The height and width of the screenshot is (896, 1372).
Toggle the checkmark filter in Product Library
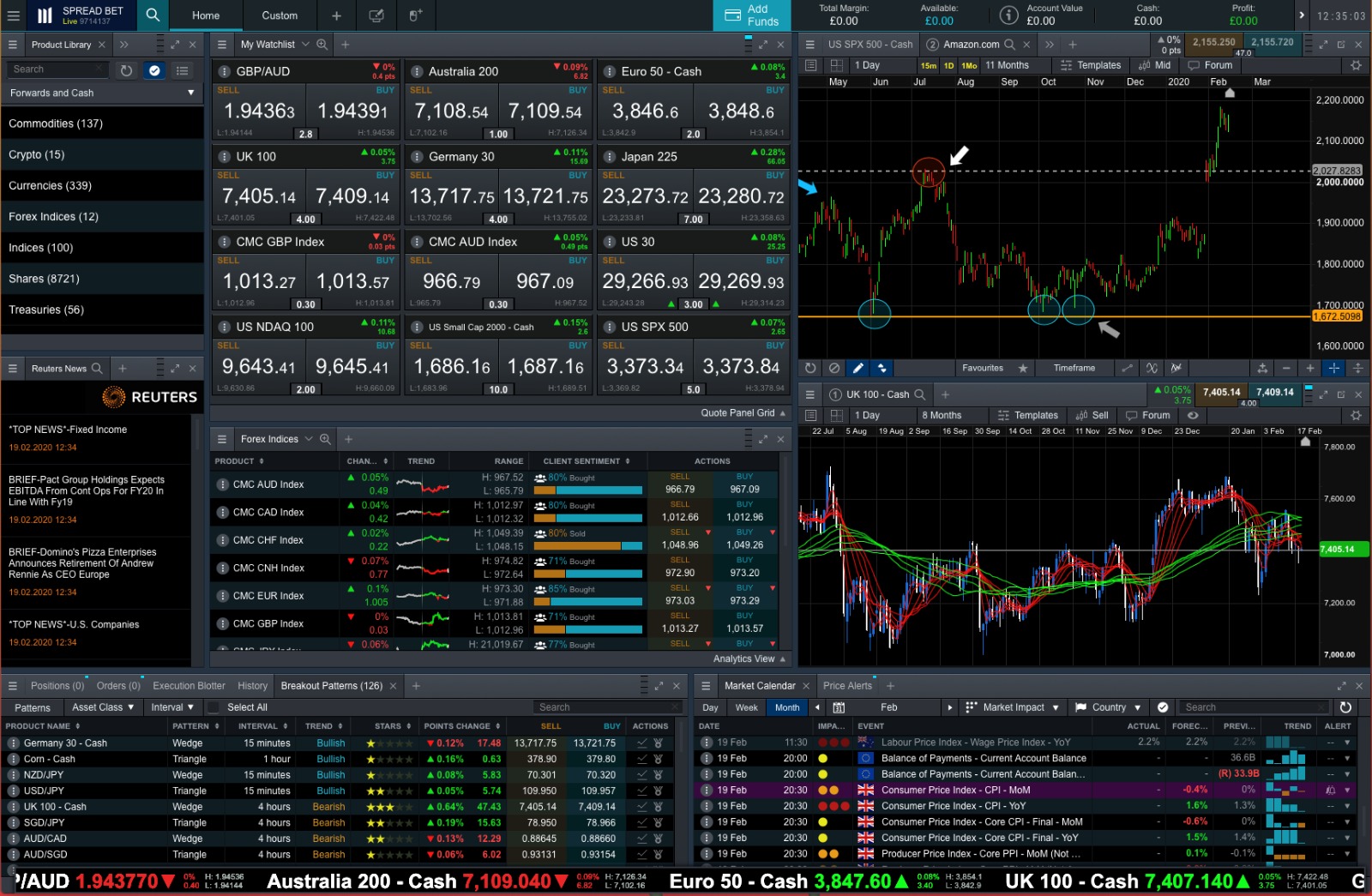pyautogui.click(x=154, y=70)
